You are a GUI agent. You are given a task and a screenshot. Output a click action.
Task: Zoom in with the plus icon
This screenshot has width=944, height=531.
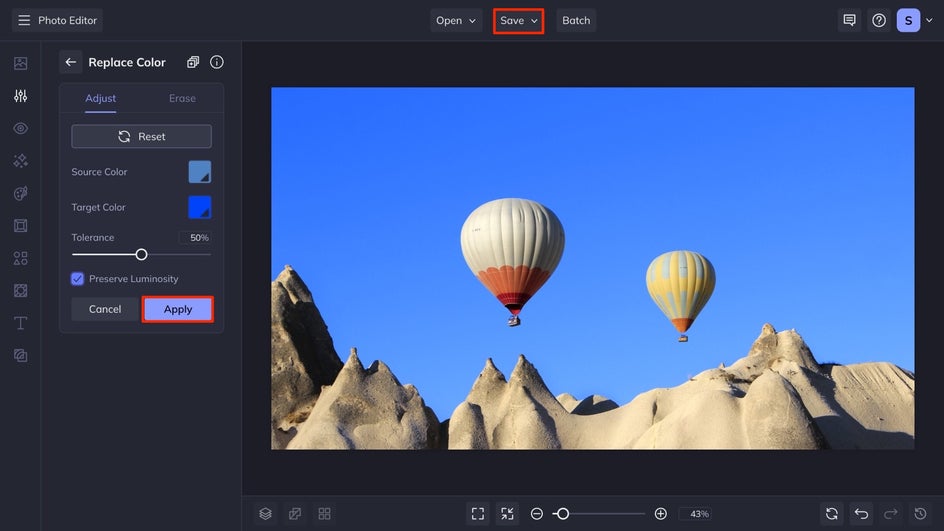pyautogui.click(x=660, y=514)
